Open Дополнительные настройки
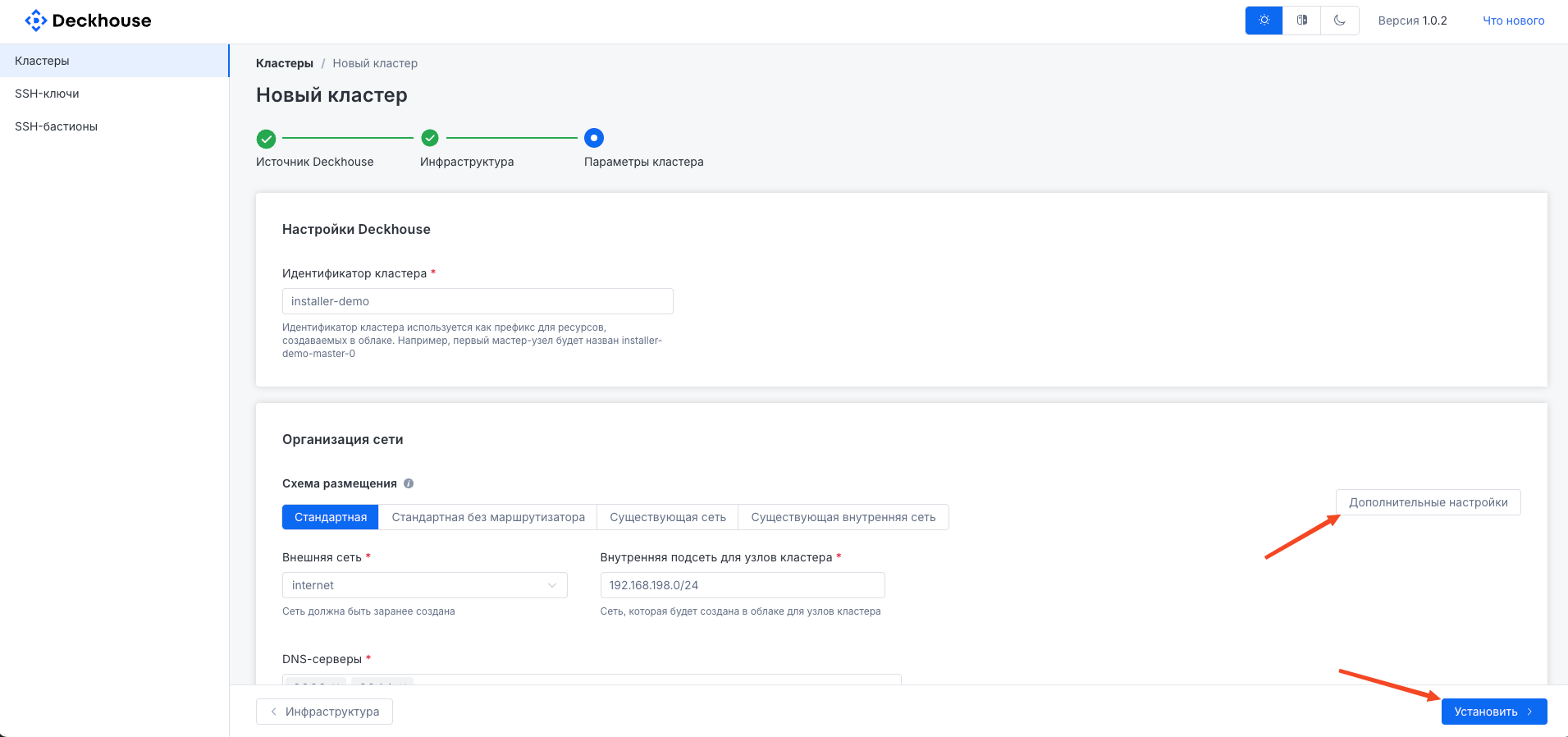This screenshot has height=737, width=1568. [x=1429, y=502]
